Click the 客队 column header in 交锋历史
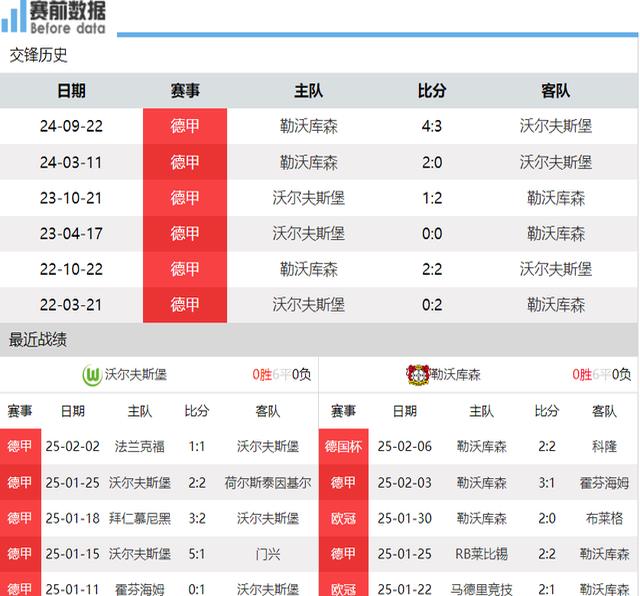The image size is (640, 596). coord(556,90)
